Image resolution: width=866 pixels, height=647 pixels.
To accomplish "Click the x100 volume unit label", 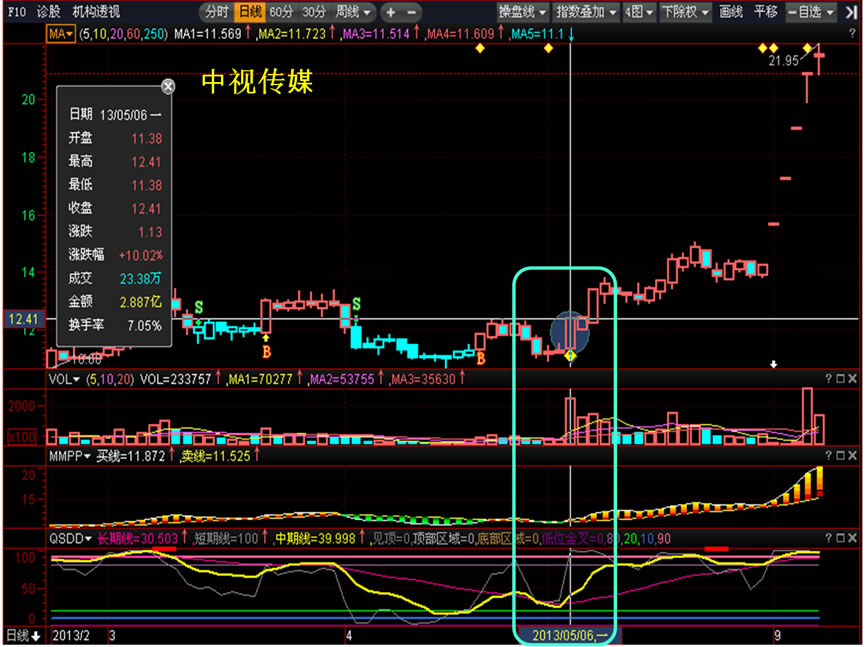I will [22, 437].
